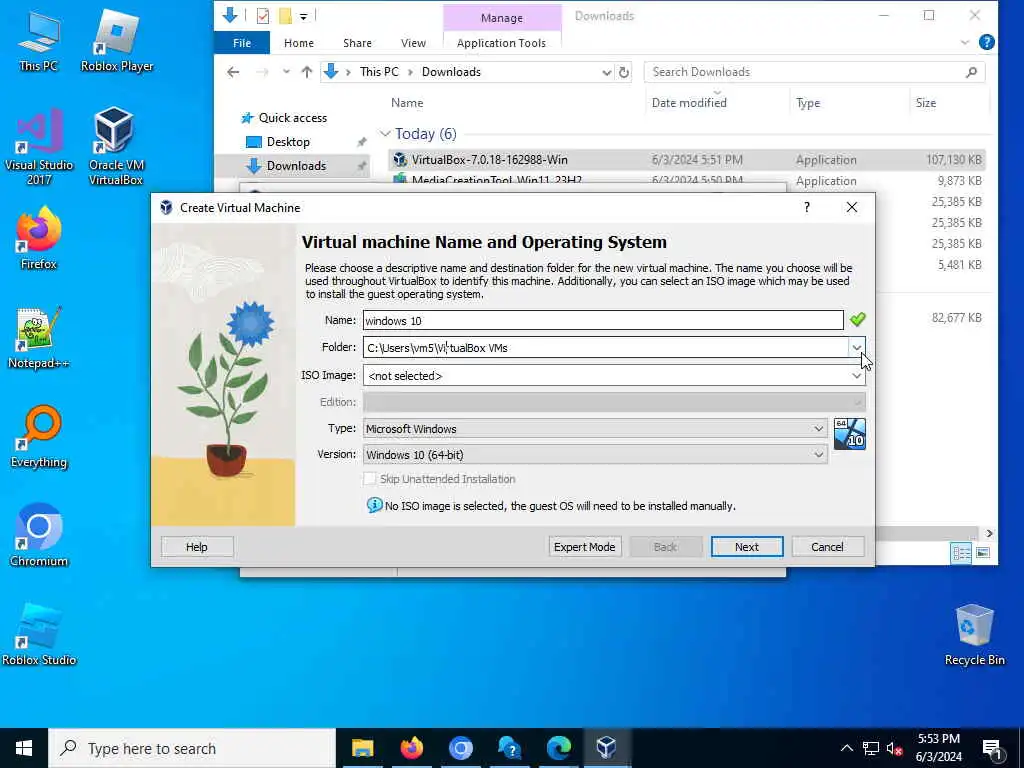Switch Explorer to large icons view

983,553
